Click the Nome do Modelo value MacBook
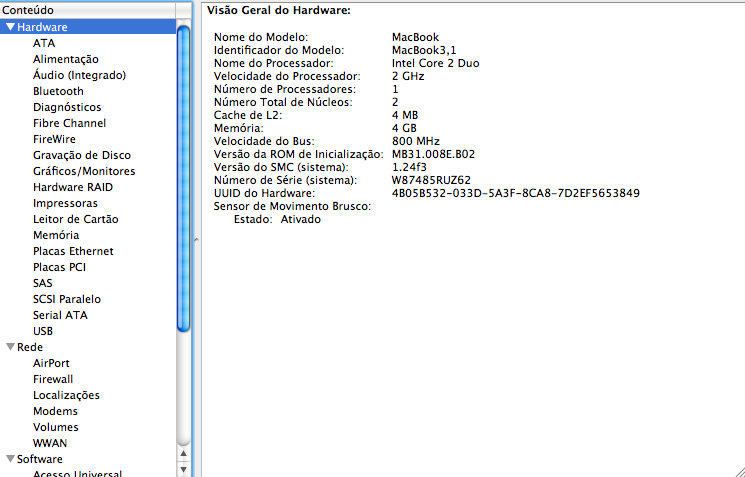Image resolution: width=745 pixels, height=477 pixels. pos(415,38)
